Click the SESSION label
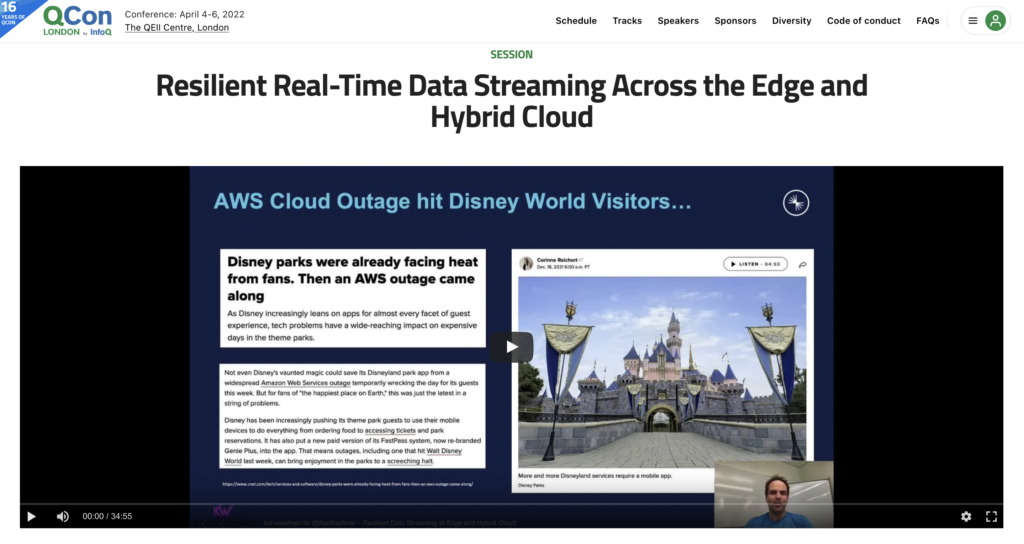The width and height of the screenshot is (1024, 544). point(511,55)
